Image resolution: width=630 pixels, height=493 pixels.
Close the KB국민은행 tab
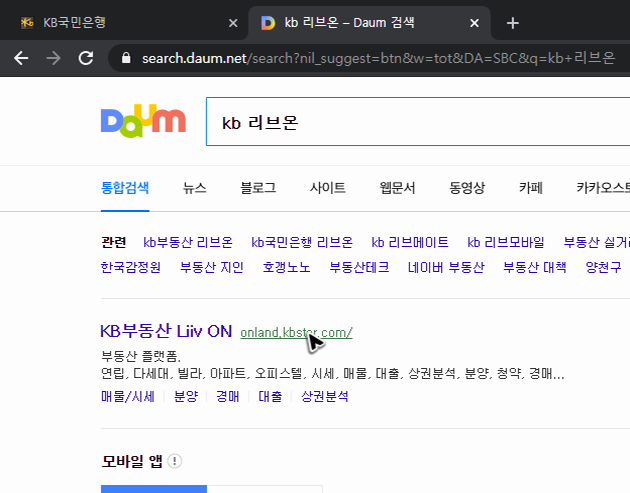pos(233,23)
